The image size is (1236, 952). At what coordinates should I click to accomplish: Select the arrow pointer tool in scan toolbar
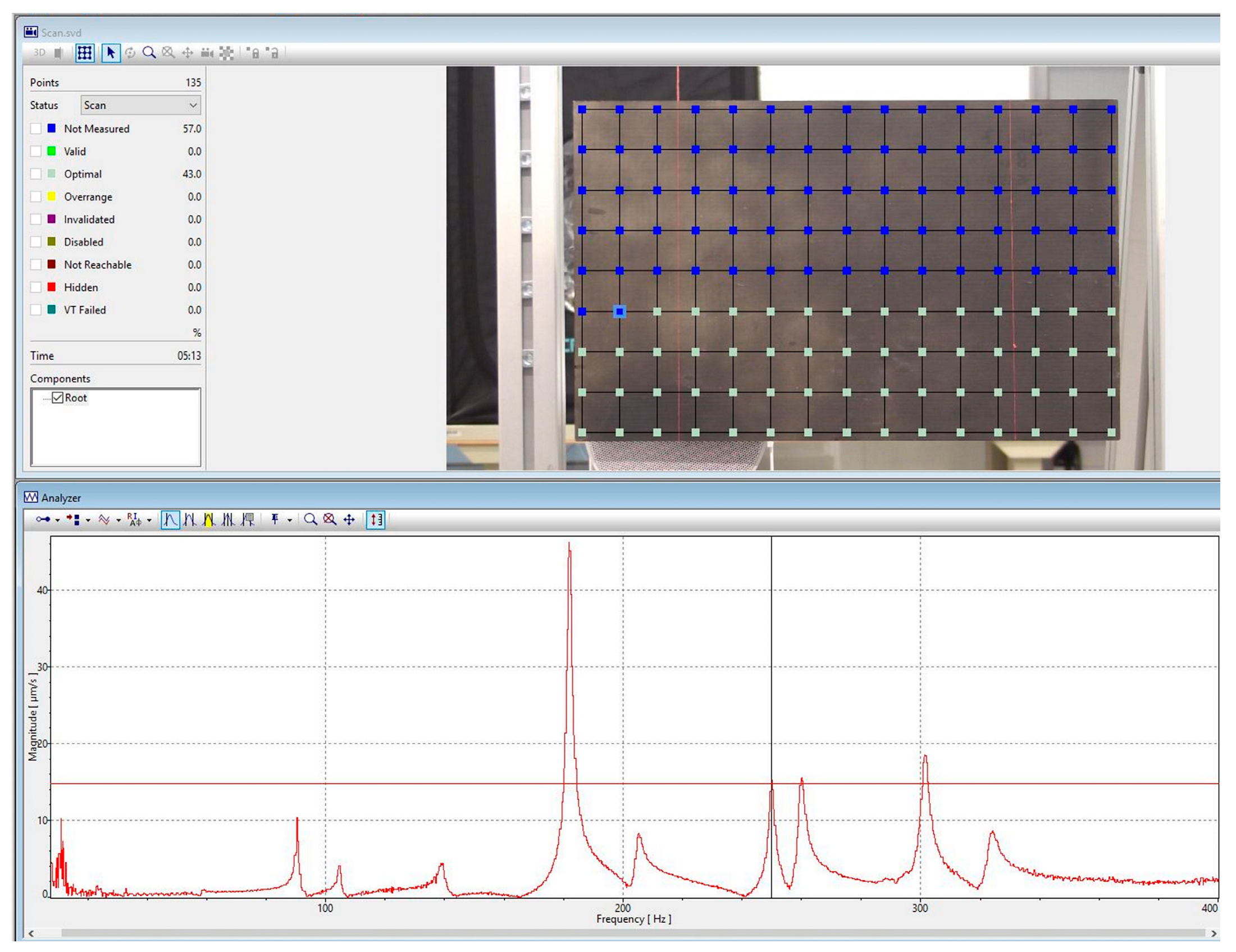click(x=111, y=53)
